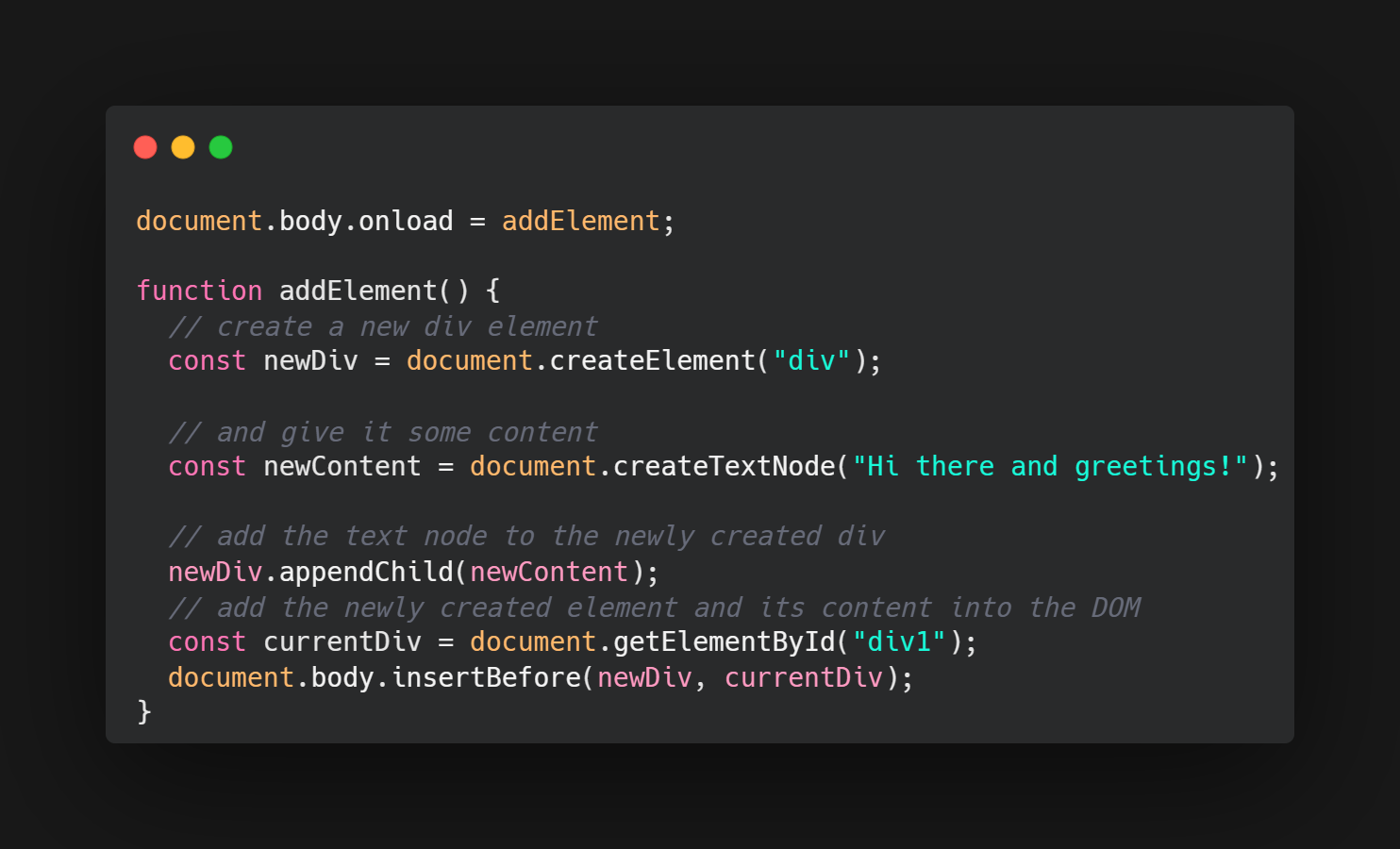Click the 'createTextNode' method call
1400x849 pixels.
(x=724, y=466)
